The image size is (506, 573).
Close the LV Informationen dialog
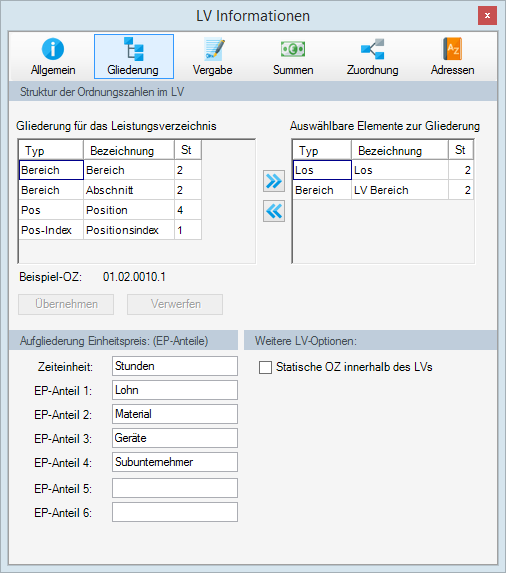point(487,16)
